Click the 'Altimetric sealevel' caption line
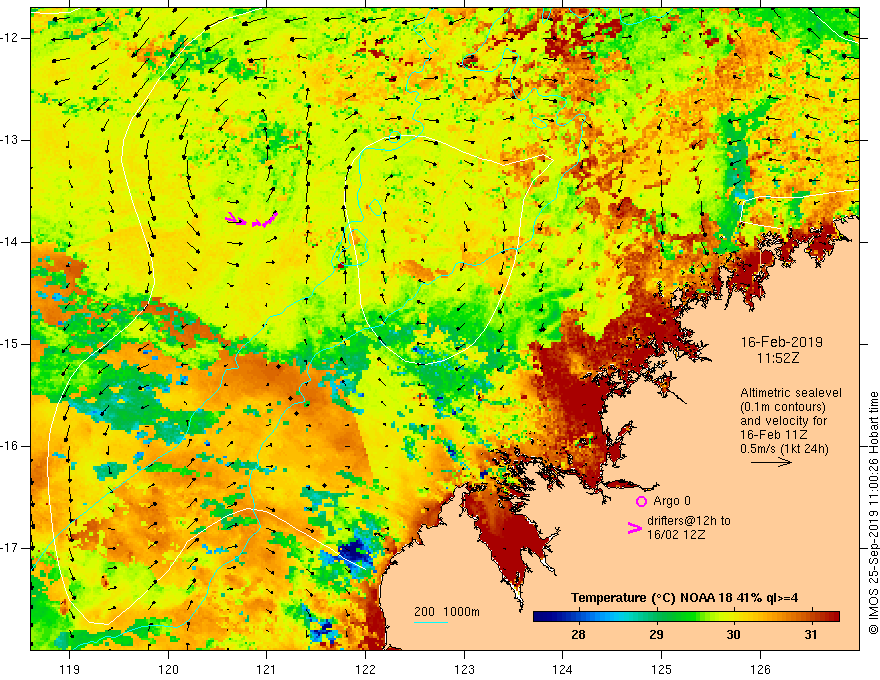 pos(791,393)
